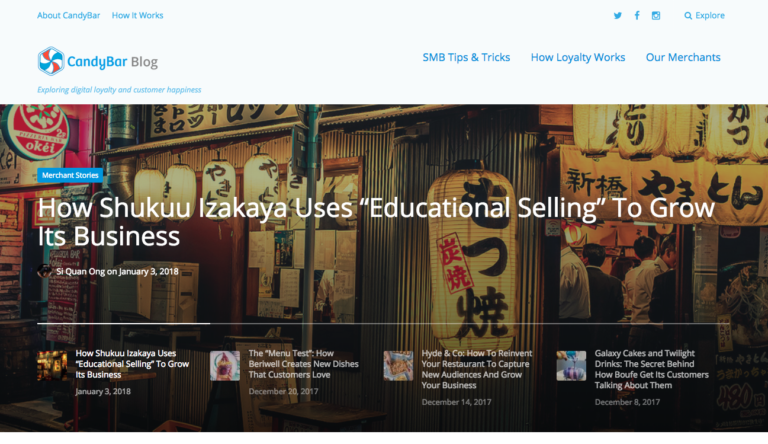
Task: Open the About CandyBar link
Action: 69,16
